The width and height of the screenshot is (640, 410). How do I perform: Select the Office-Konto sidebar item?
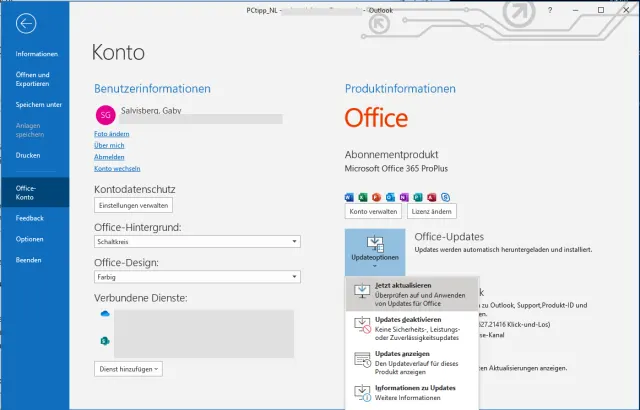pos(35,193)
